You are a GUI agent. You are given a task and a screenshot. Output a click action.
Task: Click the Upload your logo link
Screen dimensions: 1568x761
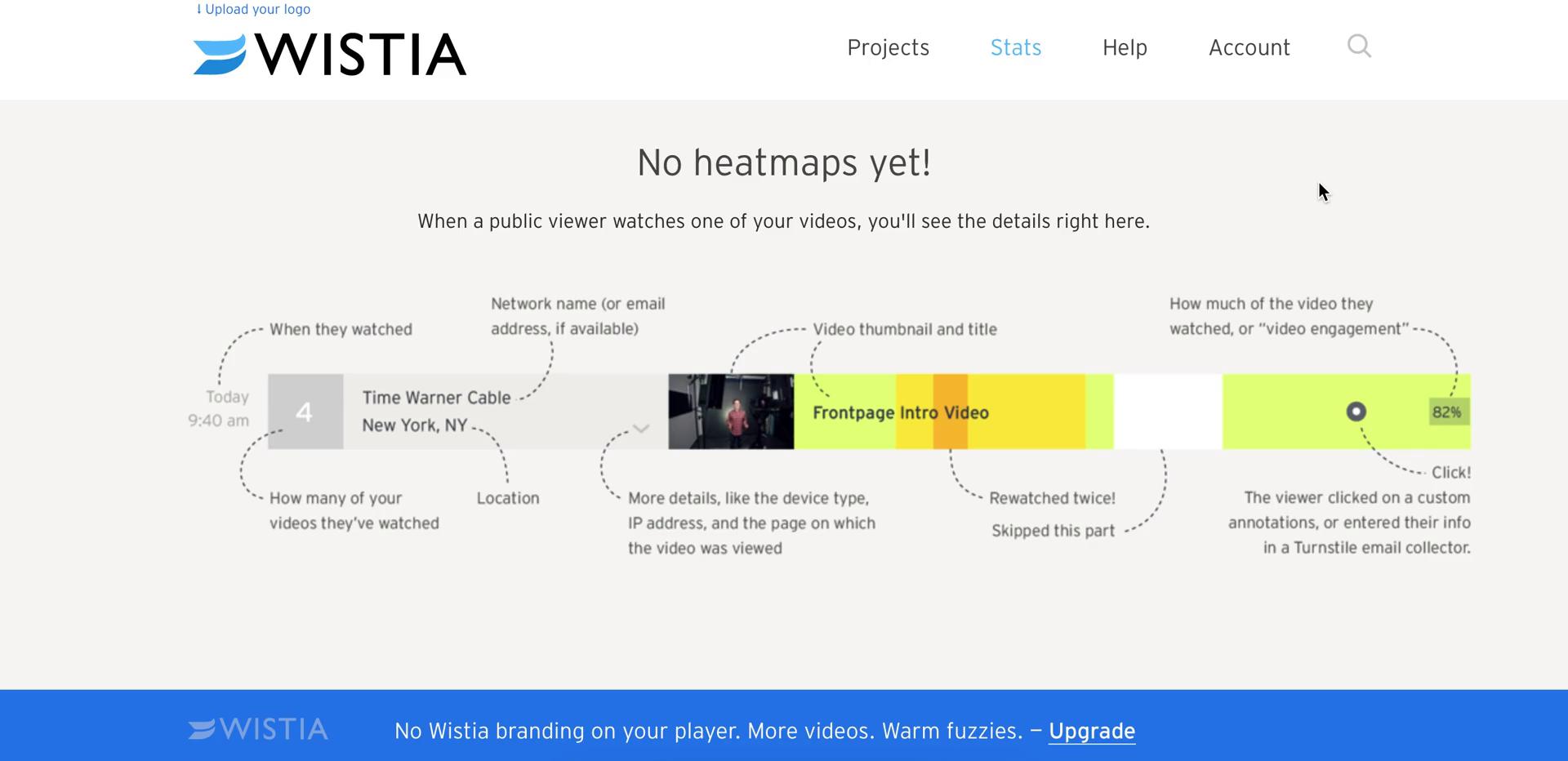point(253,9)
